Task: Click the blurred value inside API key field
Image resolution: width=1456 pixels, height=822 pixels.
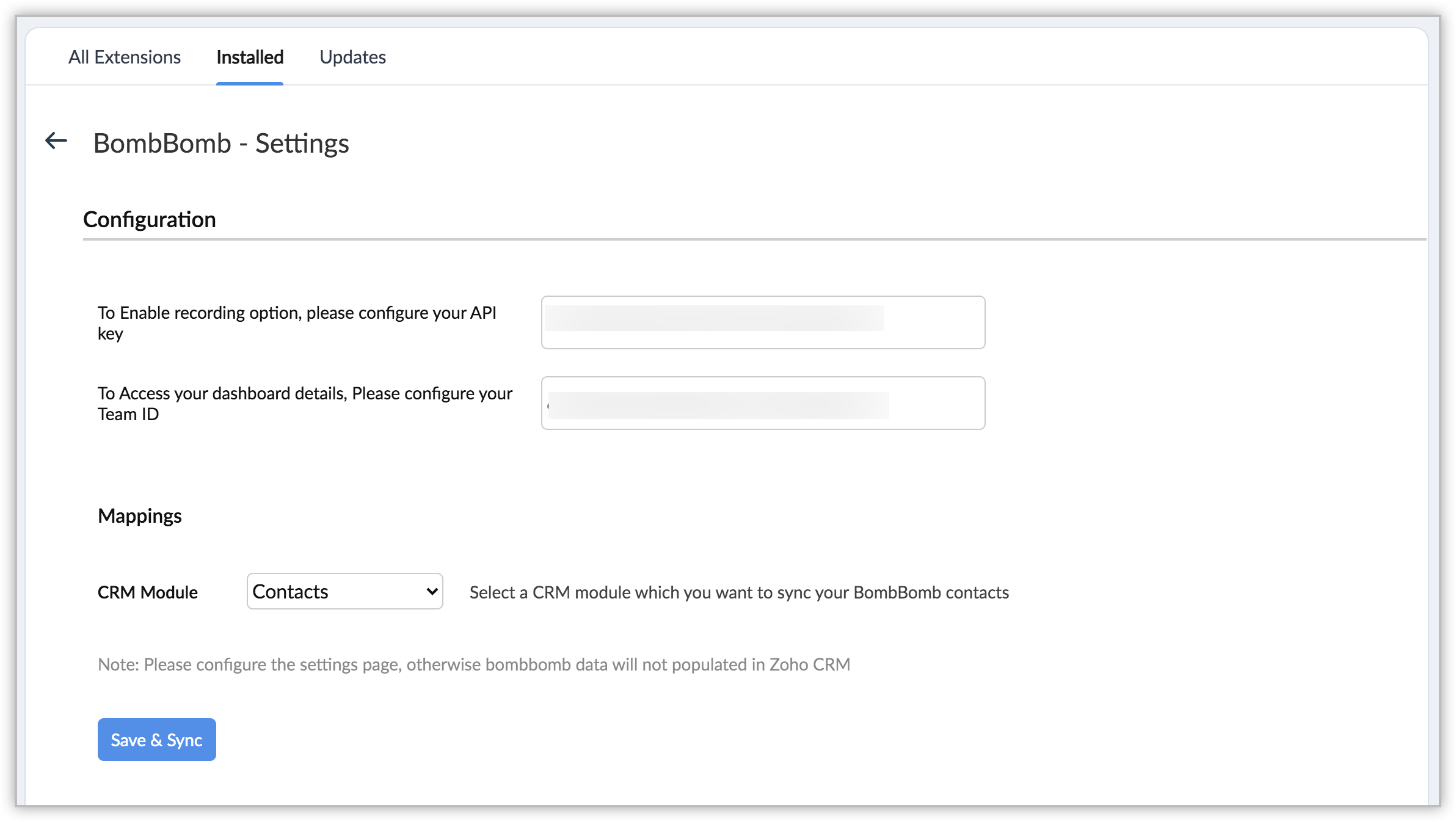Action: click(715, 318)
